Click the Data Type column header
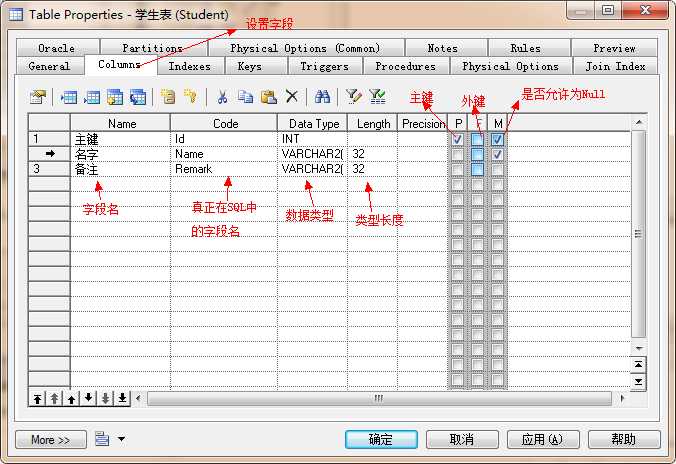 pyautogui.click(x=313, y=123)
